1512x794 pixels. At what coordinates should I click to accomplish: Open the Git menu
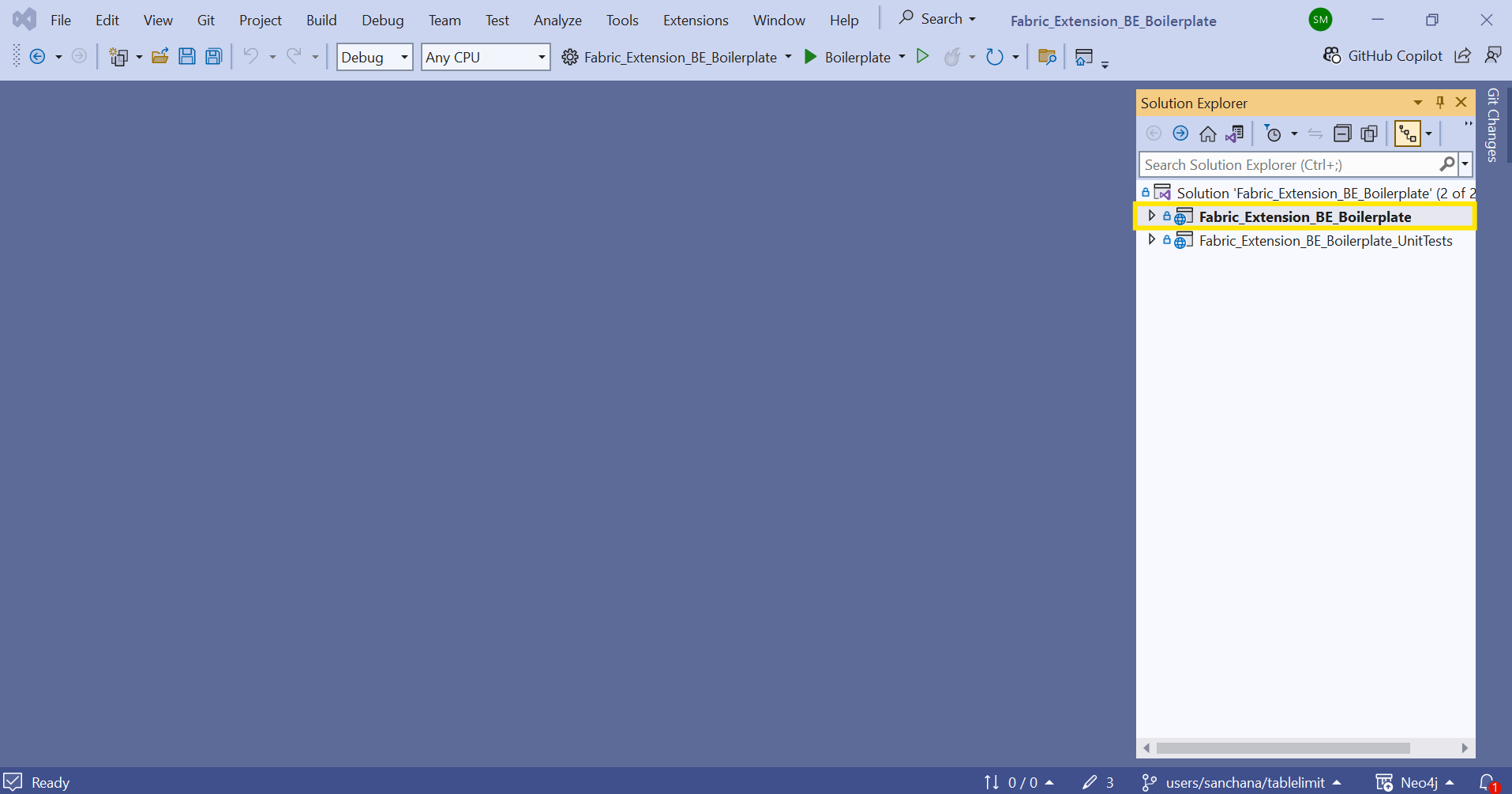pyautogui.click(x=206, y=20)
